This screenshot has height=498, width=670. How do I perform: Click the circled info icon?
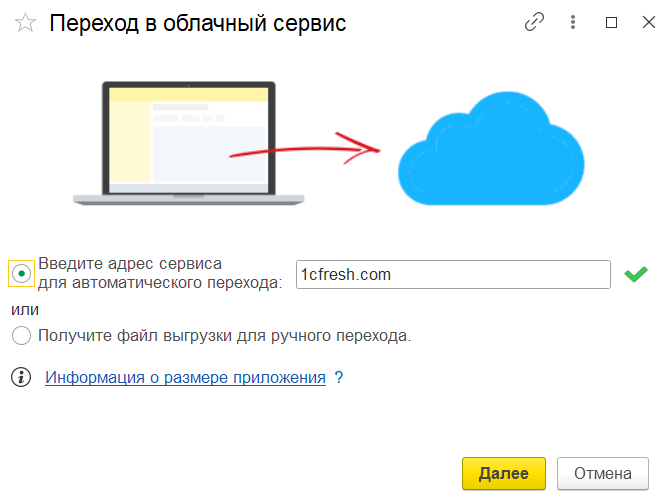[x=21, y=377]
